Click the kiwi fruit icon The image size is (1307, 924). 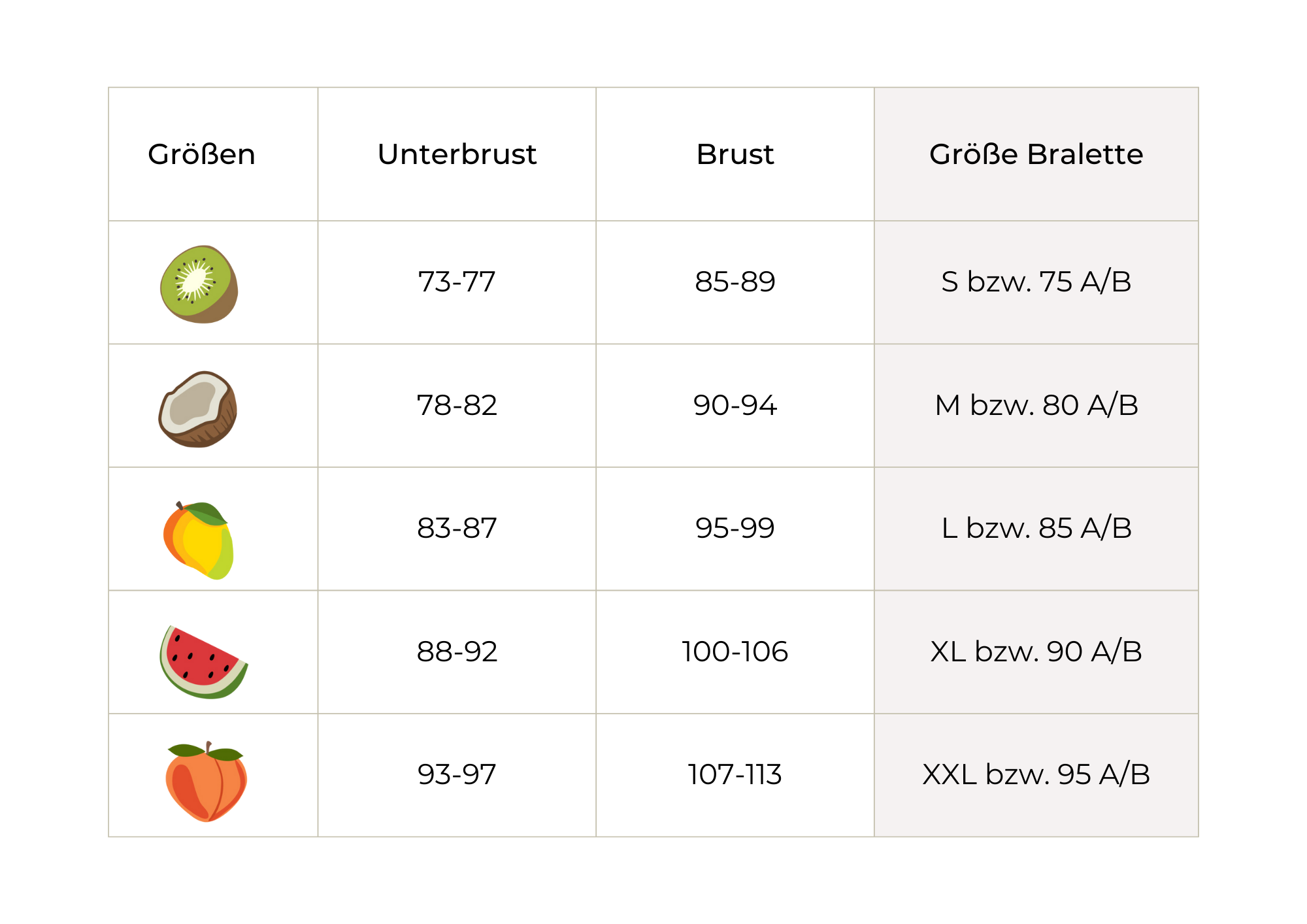[x=199, y=284]
